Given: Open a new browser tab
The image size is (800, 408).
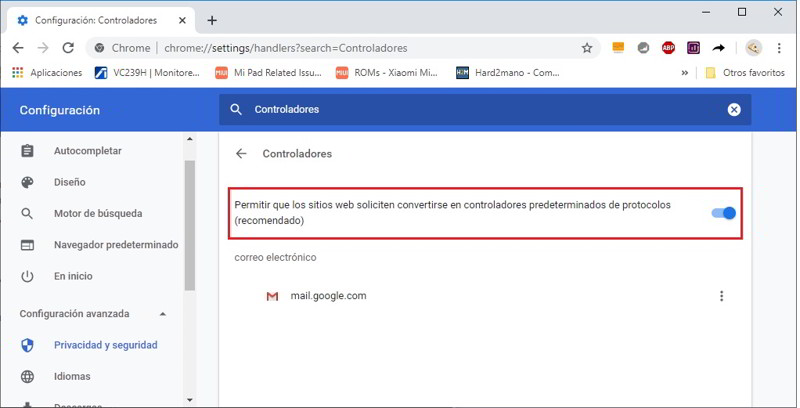Looking at the screenshot, I should 212,20.
